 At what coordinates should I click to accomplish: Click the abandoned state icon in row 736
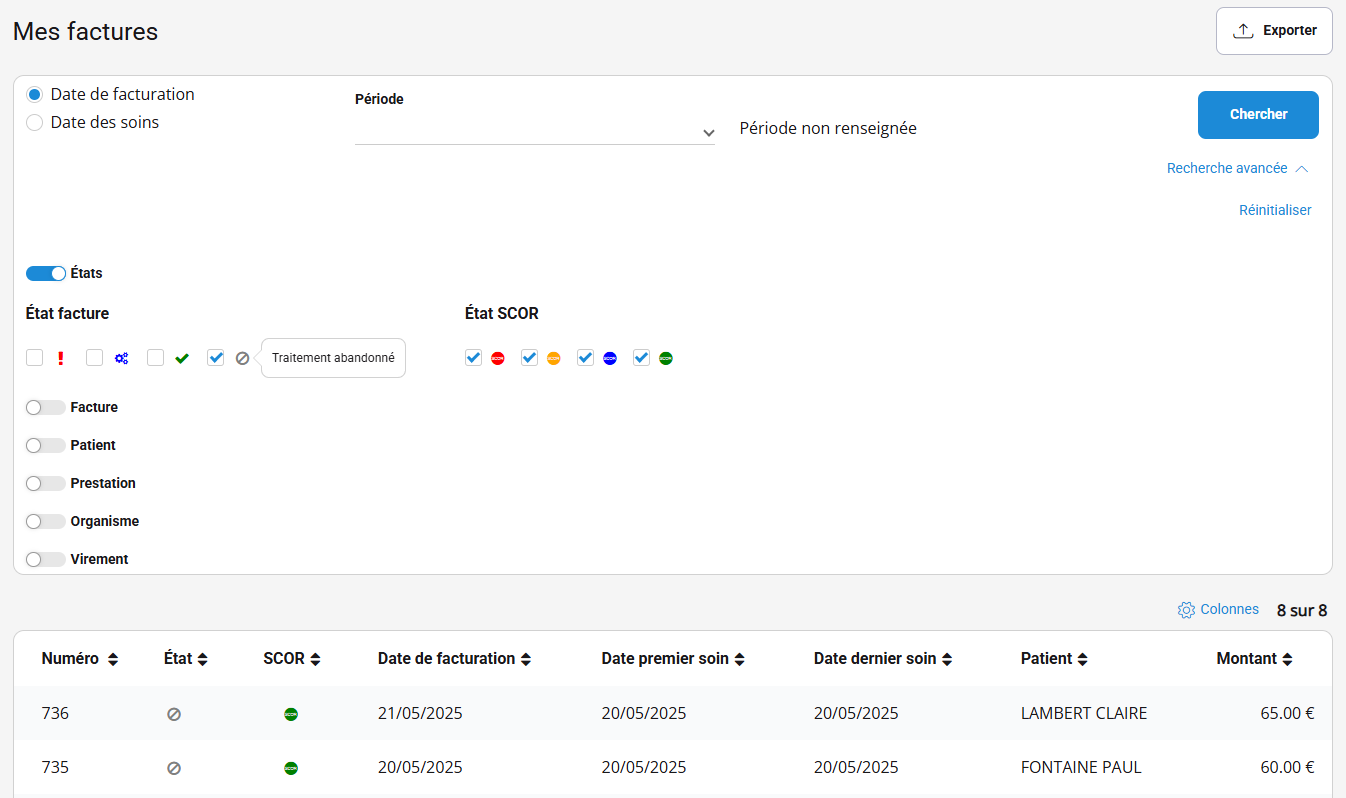[174, 714]
